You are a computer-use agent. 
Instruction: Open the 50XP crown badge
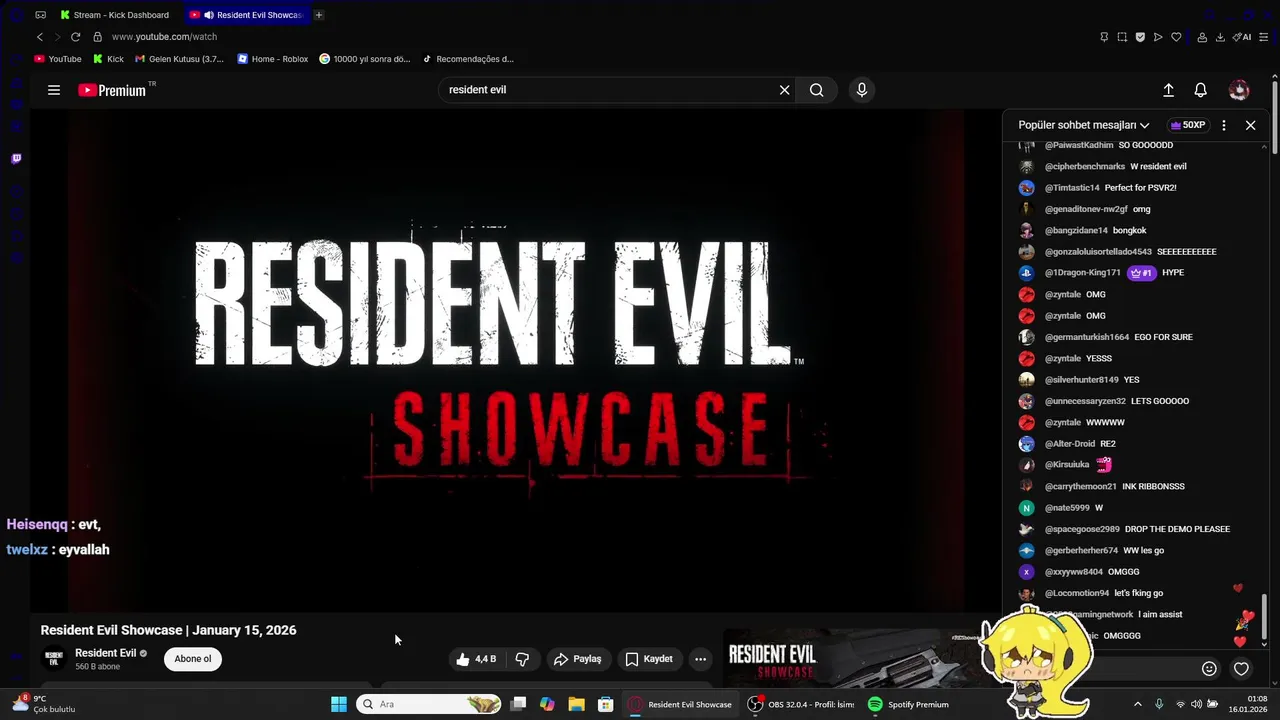pyautogui.click(x=1188, y=125)
